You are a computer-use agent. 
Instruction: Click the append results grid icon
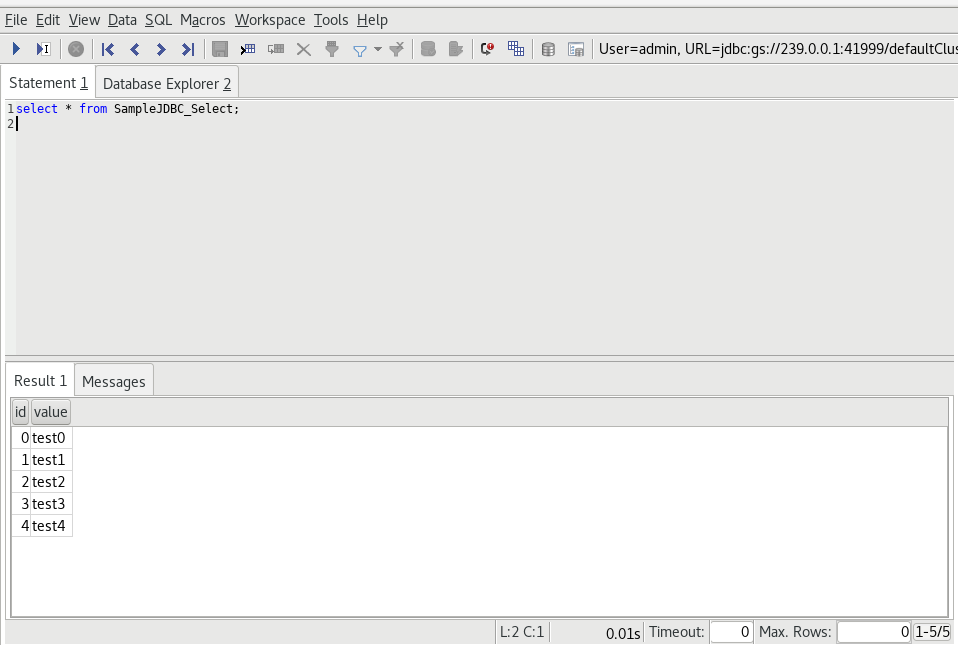point(516,49)
